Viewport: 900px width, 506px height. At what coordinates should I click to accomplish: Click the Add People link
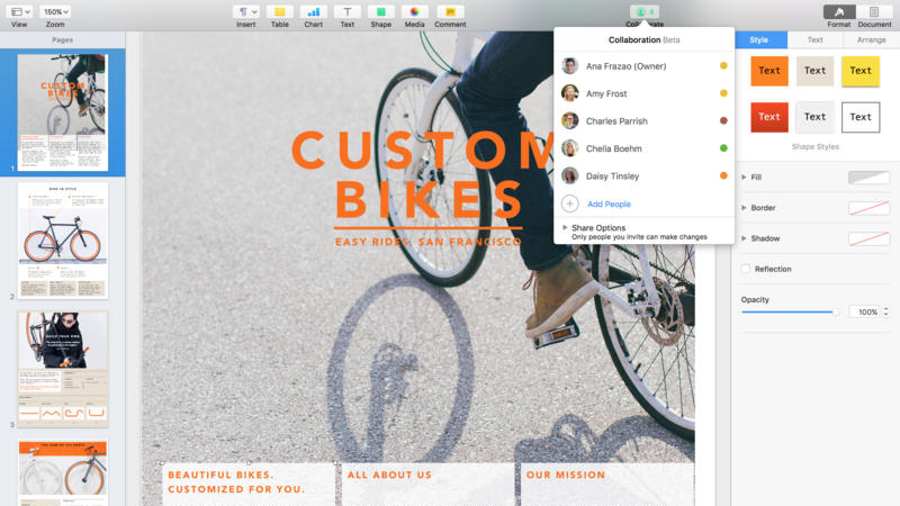[608, 204]
